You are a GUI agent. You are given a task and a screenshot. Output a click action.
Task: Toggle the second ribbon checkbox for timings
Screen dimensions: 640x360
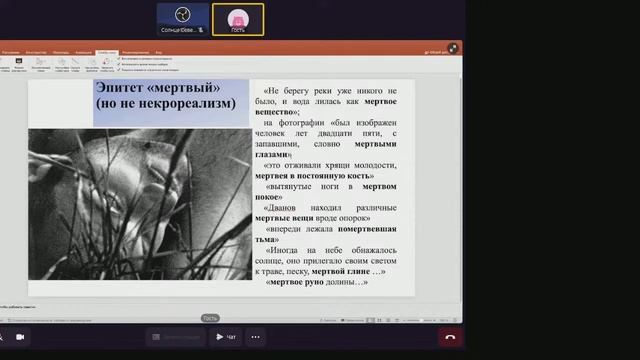(x=119, y=64)
